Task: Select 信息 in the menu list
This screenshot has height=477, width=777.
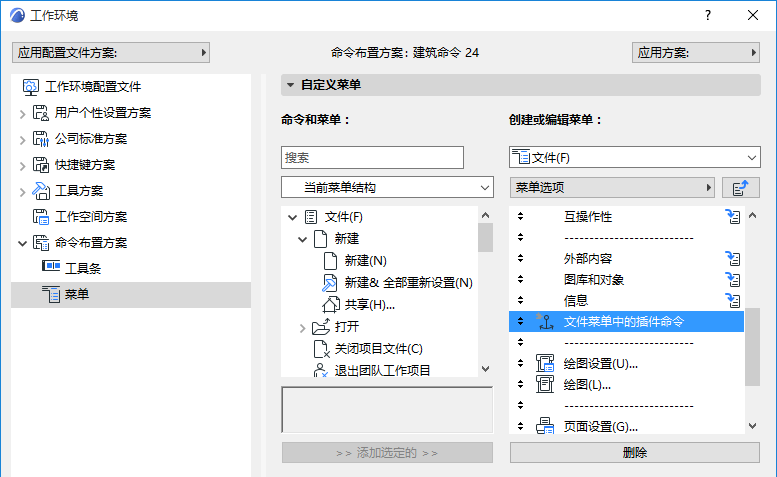Action: (x=576, y=300)
